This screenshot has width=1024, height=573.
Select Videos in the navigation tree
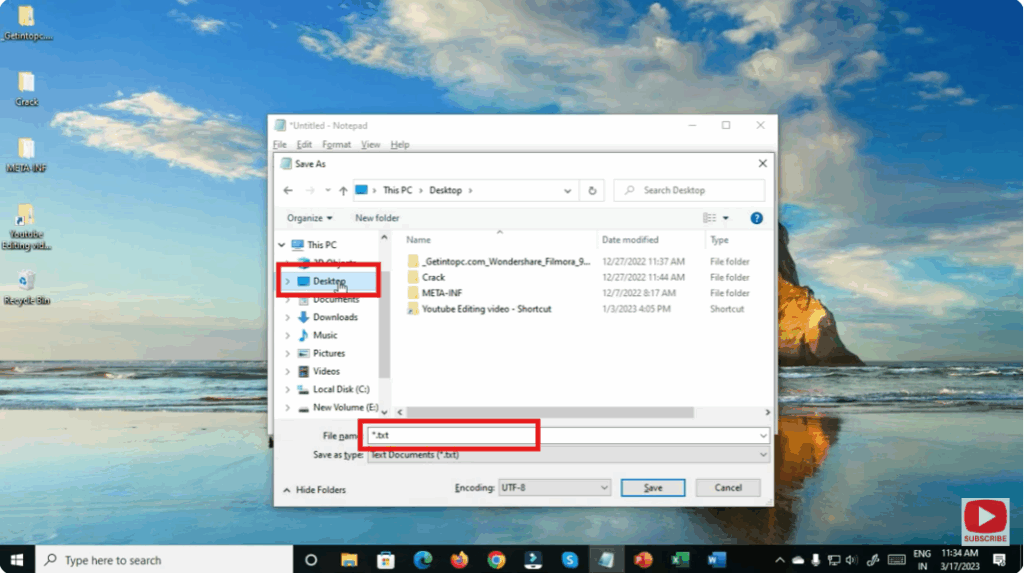click(326, 371)
